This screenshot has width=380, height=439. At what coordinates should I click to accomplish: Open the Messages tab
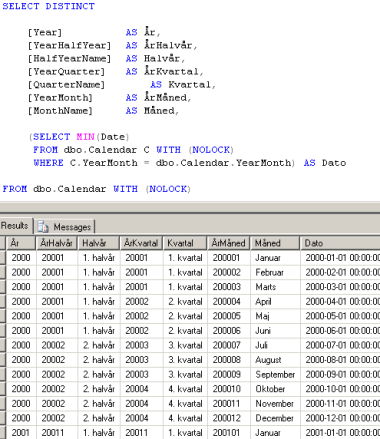[x=65, y=227]
